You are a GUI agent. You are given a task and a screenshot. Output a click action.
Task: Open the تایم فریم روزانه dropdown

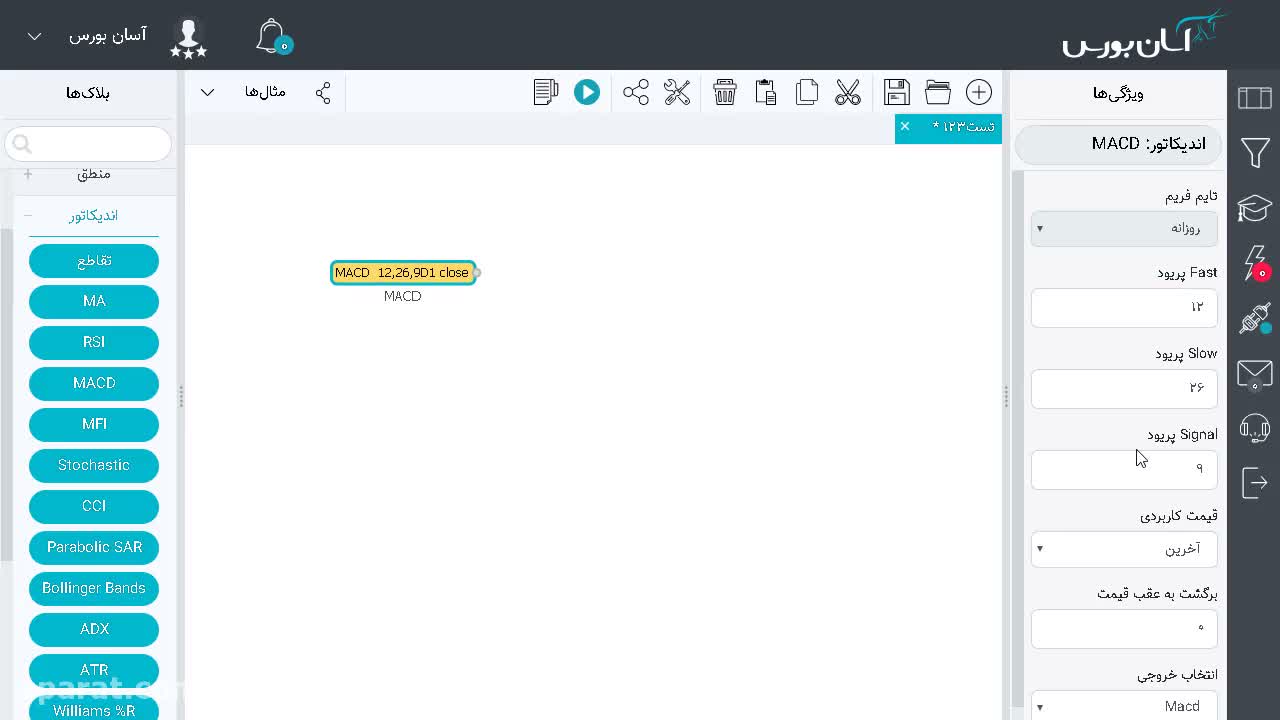tap(1124, 228)
